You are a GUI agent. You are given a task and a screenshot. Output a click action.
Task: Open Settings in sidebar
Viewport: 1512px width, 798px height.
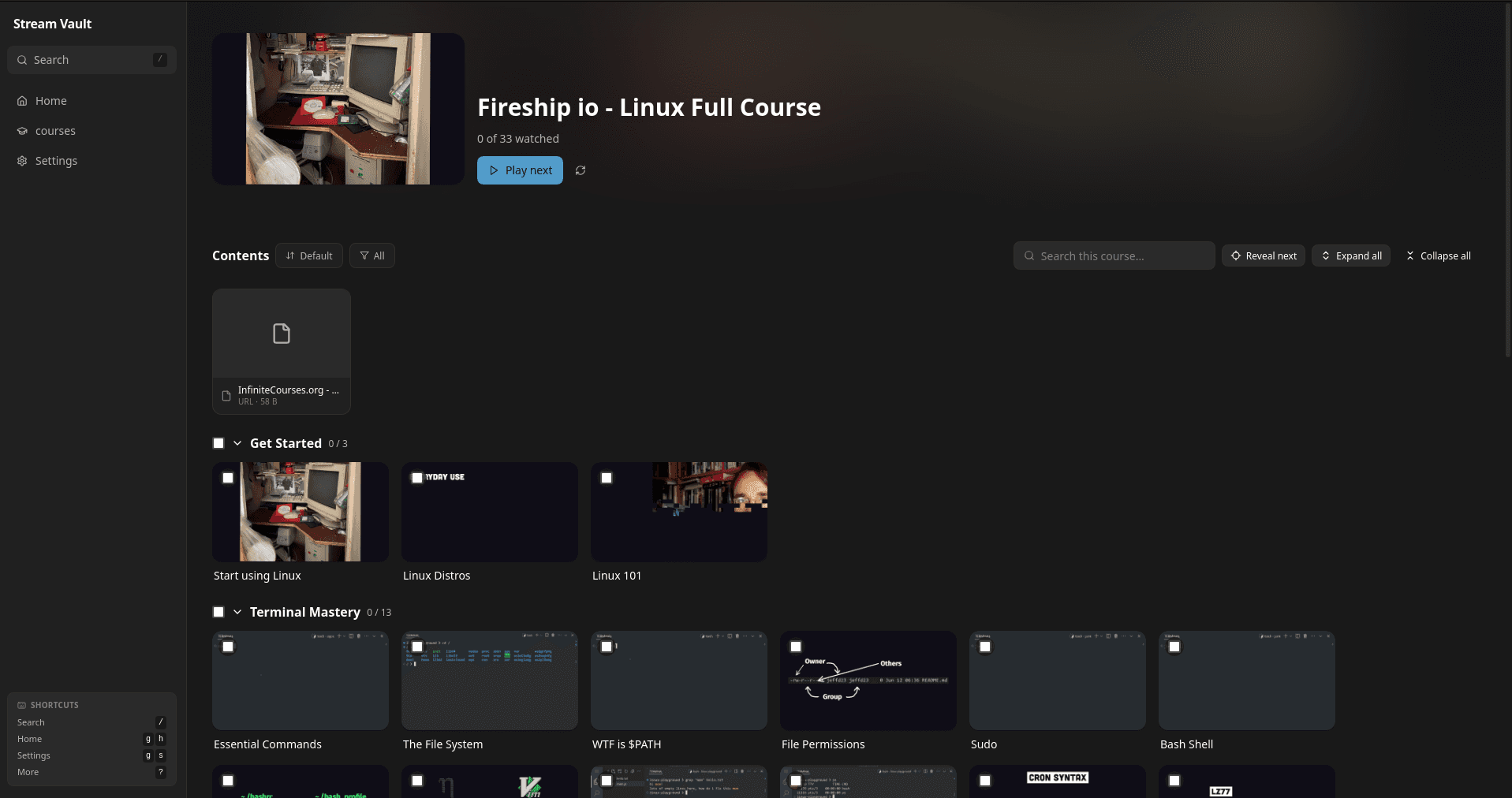pyautogui.click(x=91, y=161)
